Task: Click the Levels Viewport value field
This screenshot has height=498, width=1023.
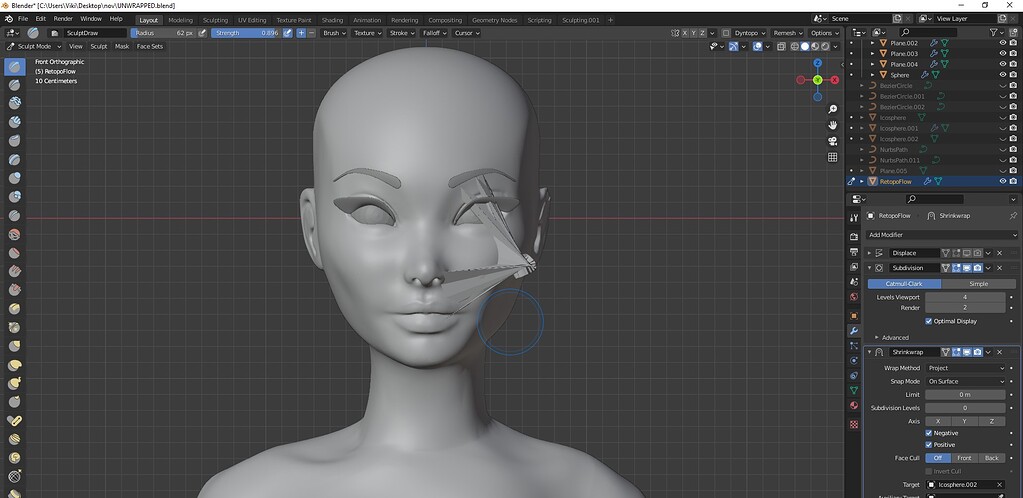Action: point(966,297)
